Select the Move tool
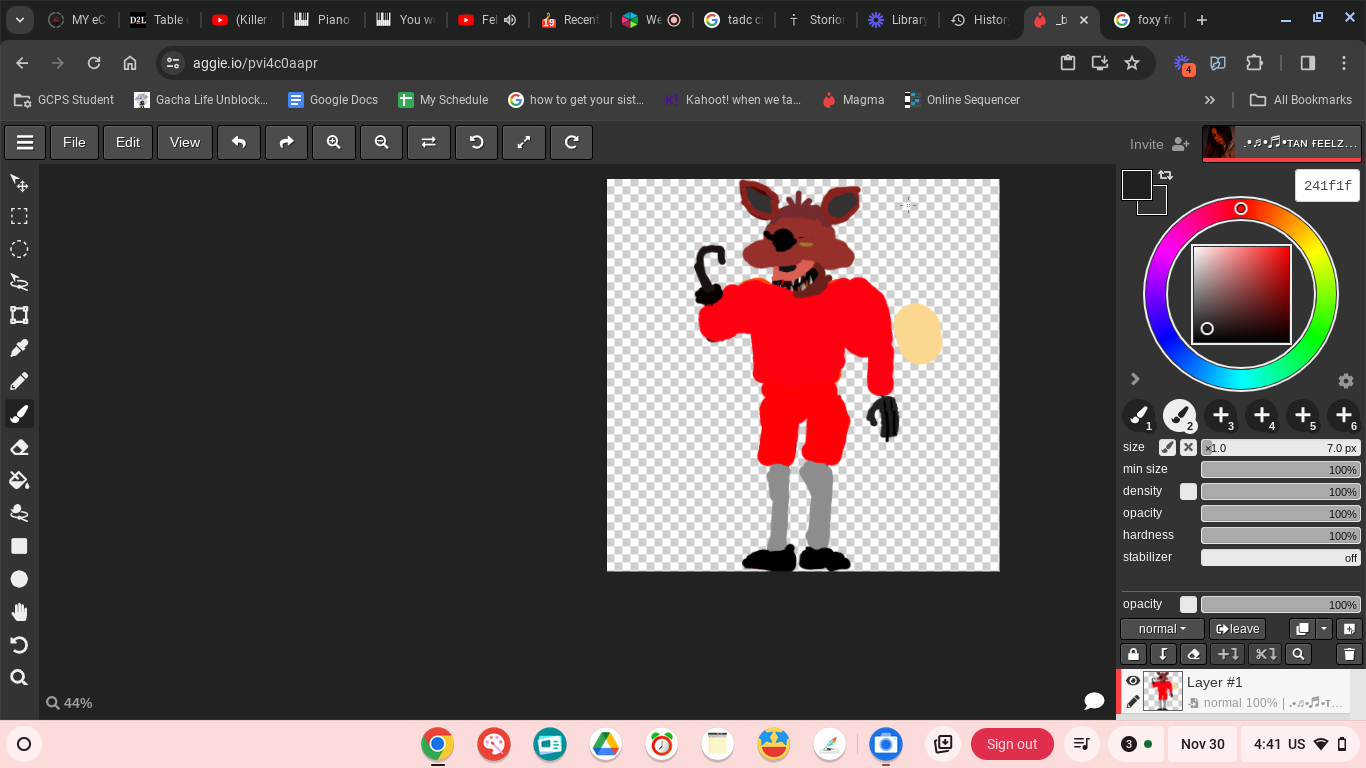The width and height of the screenshot is (1366, 768). [19, 183]
